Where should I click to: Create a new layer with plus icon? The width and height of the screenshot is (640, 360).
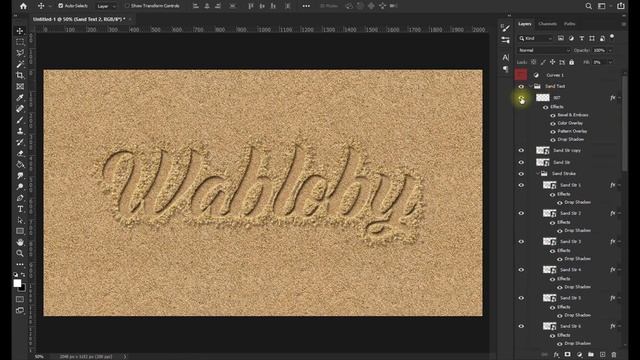[x=602, y=355]
